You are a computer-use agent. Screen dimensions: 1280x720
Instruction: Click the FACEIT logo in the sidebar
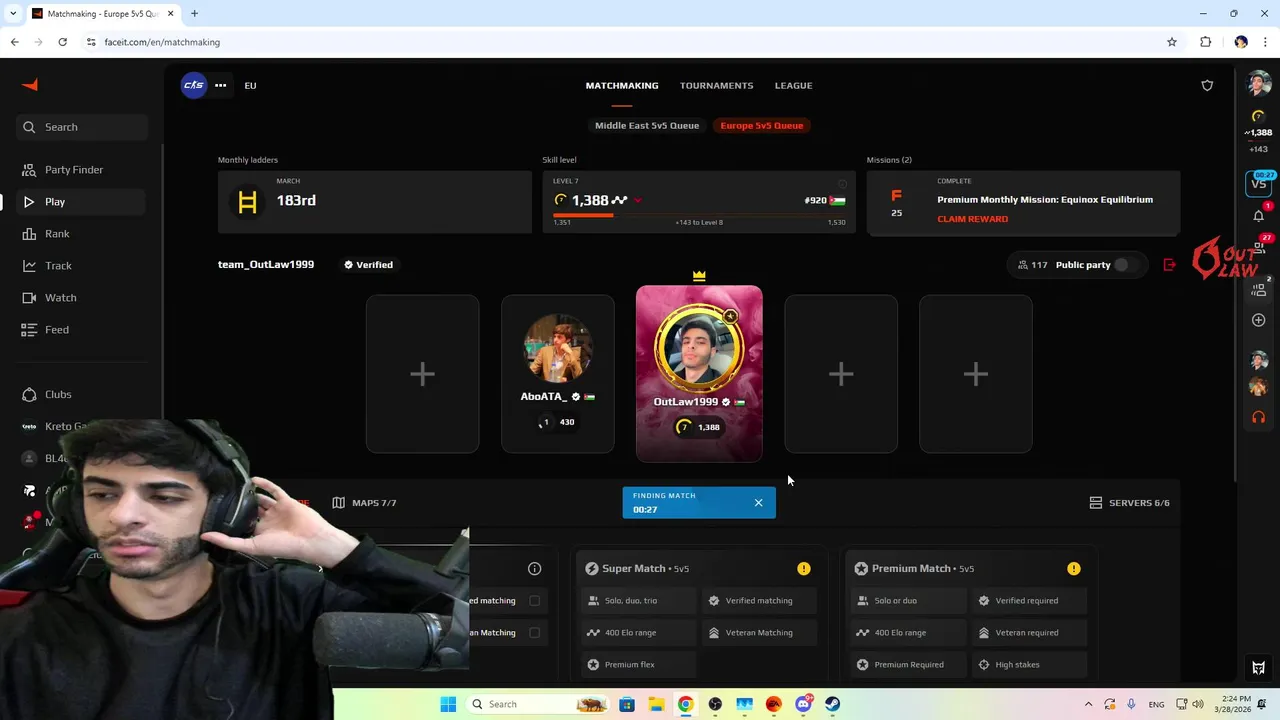click(30, 85)
